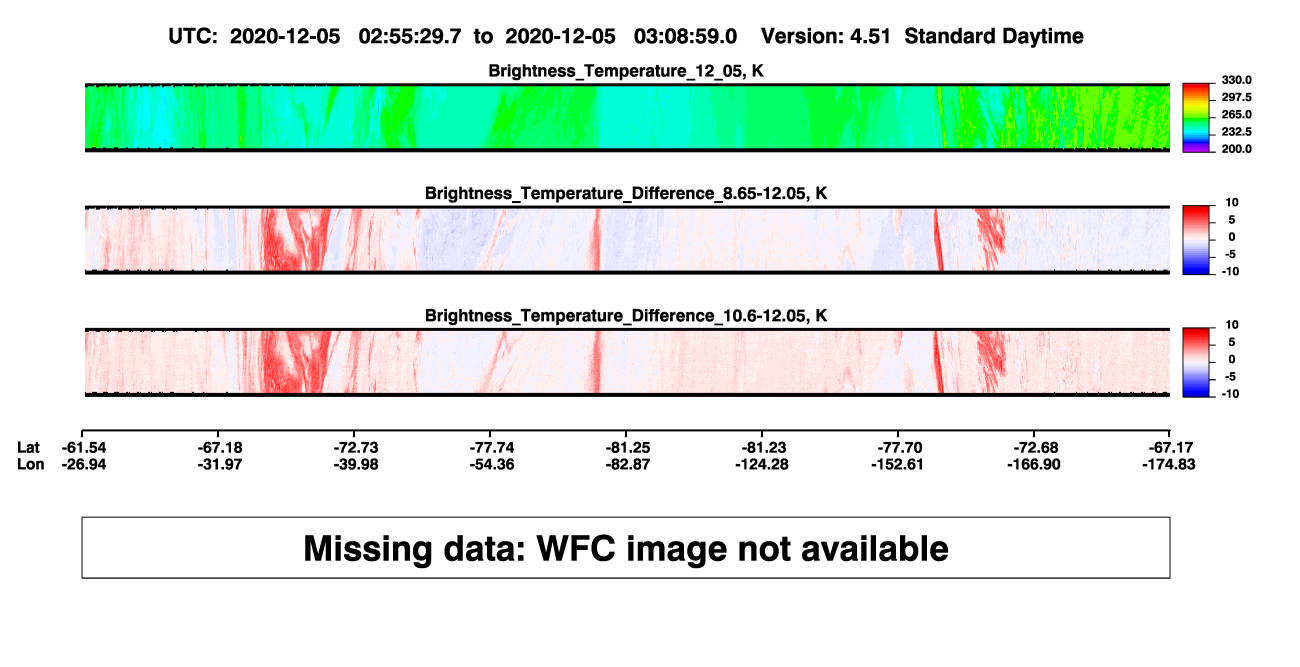The height and width of the screenshot is (667, 1300).
Task: Click the red-blue colorbar beside the 8.65-12.05 plot
Action: pos(1197,240)
